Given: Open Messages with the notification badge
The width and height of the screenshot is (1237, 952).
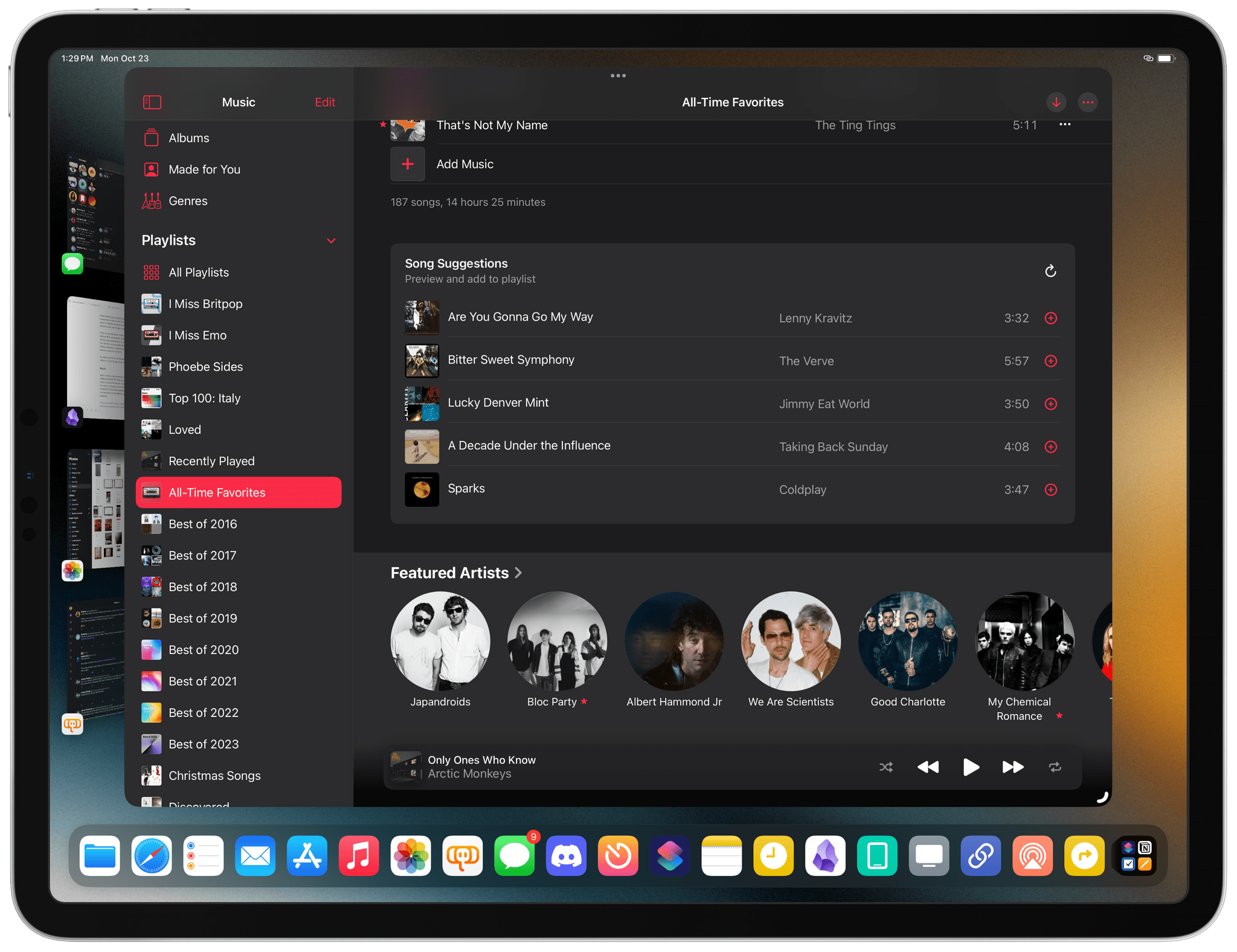Looking at the screenshot, I should [515, 856].
